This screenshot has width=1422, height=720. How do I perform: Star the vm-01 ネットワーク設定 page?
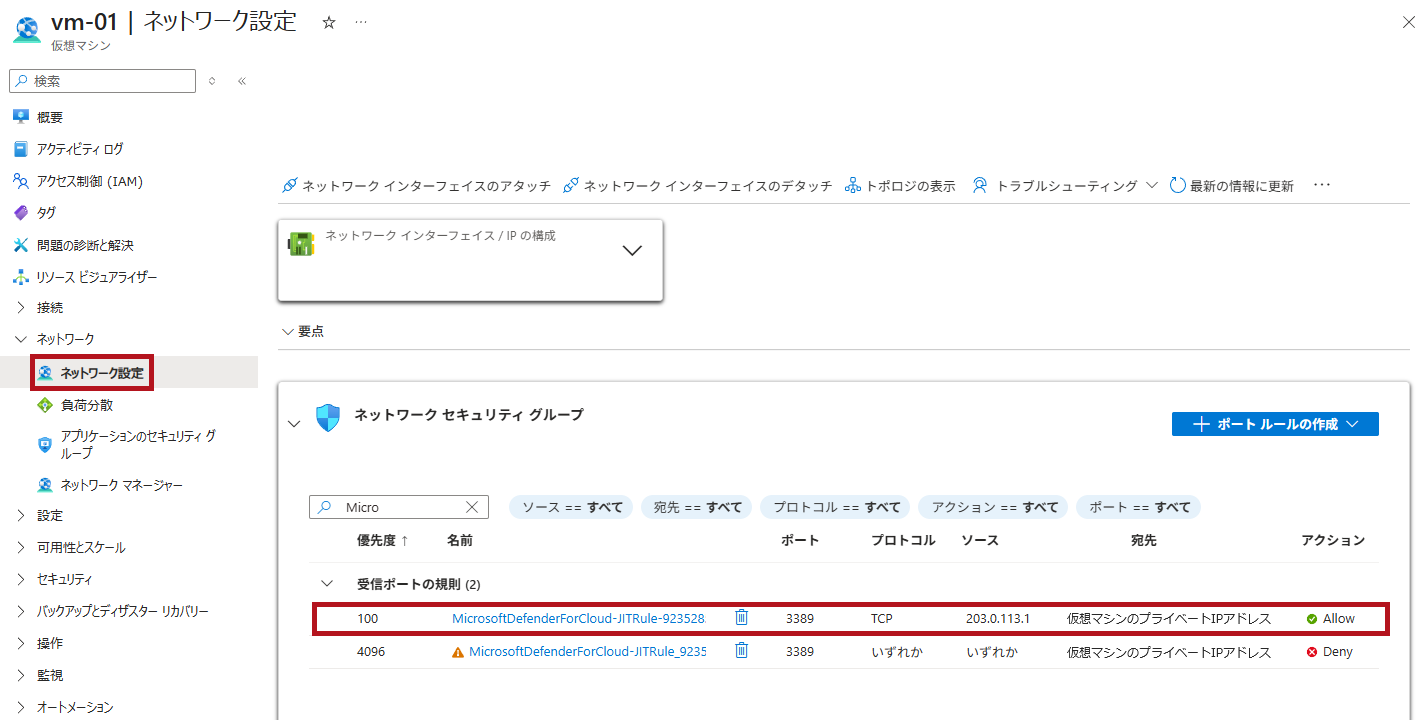point(328,20)
